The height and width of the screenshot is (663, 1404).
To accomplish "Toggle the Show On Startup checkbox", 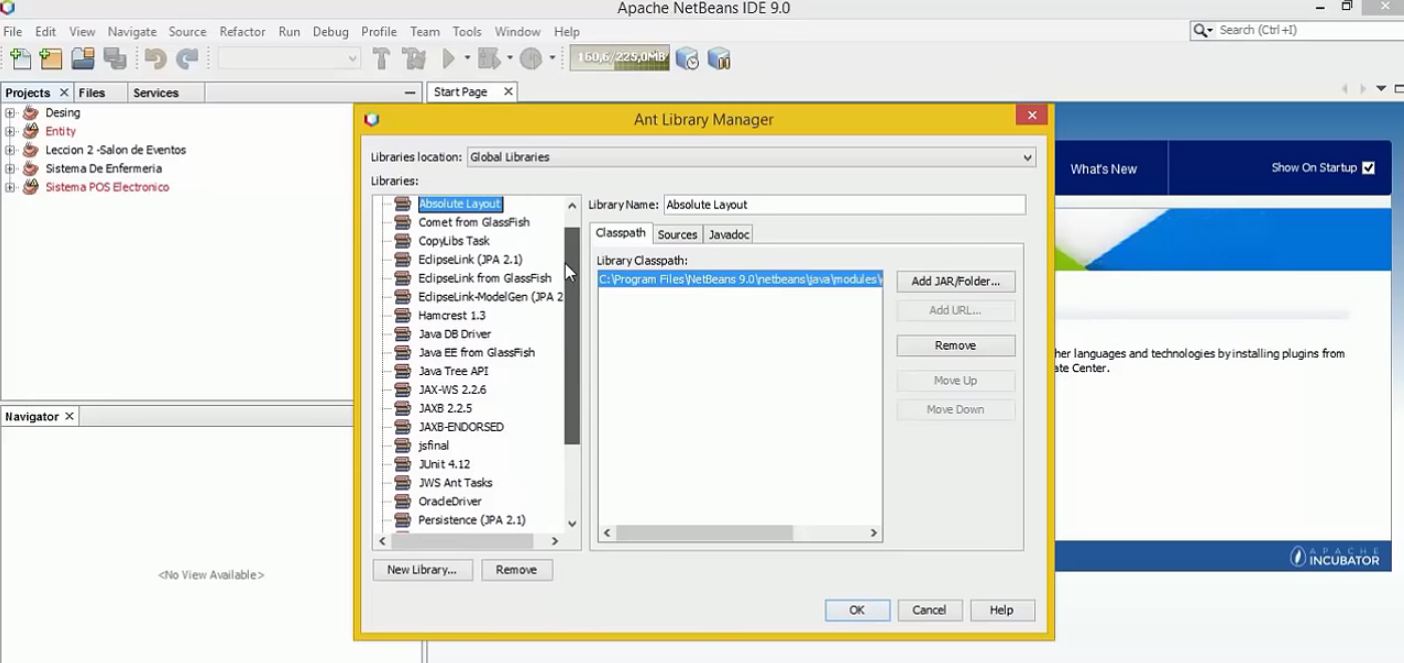I will (1368, 168).
